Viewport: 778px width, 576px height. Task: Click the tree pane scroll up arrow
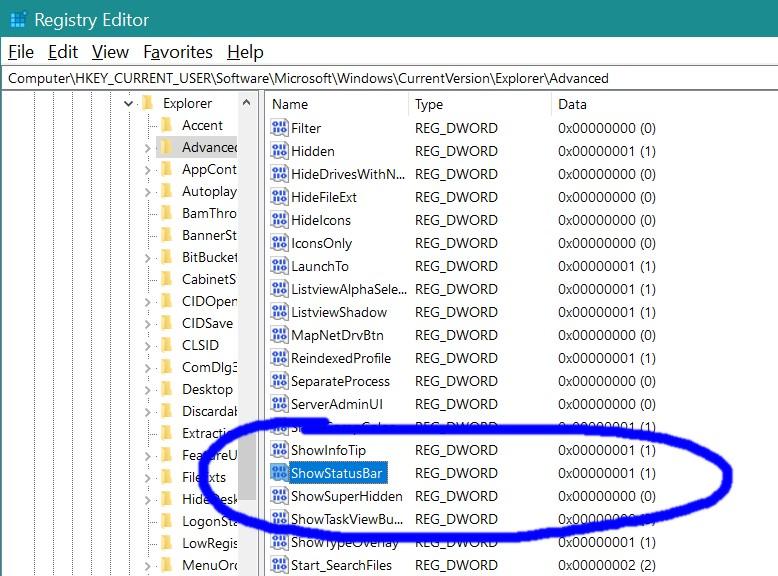[247, 103]
